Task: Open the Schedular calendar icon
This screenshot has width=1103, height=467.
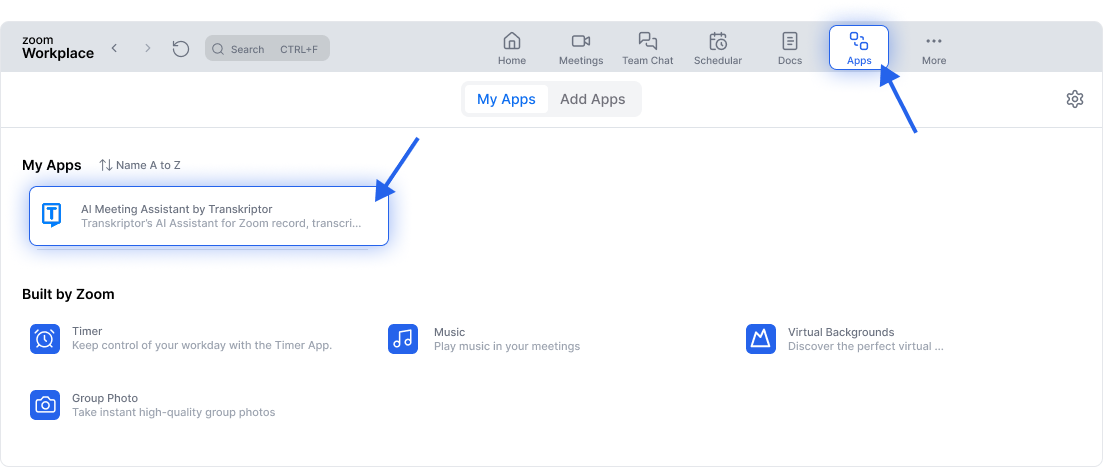Action: (718, 40)
